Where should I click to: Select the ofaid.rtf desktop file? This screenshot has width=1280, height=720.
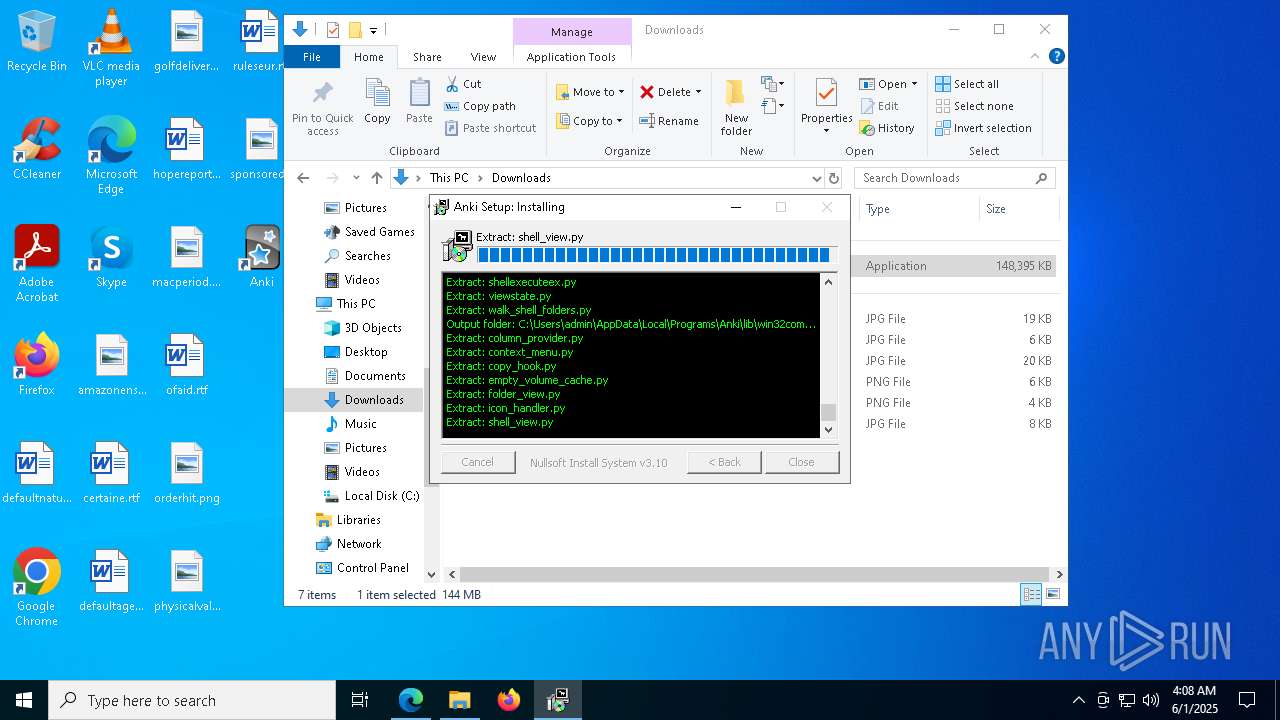(x=187, y=364)
